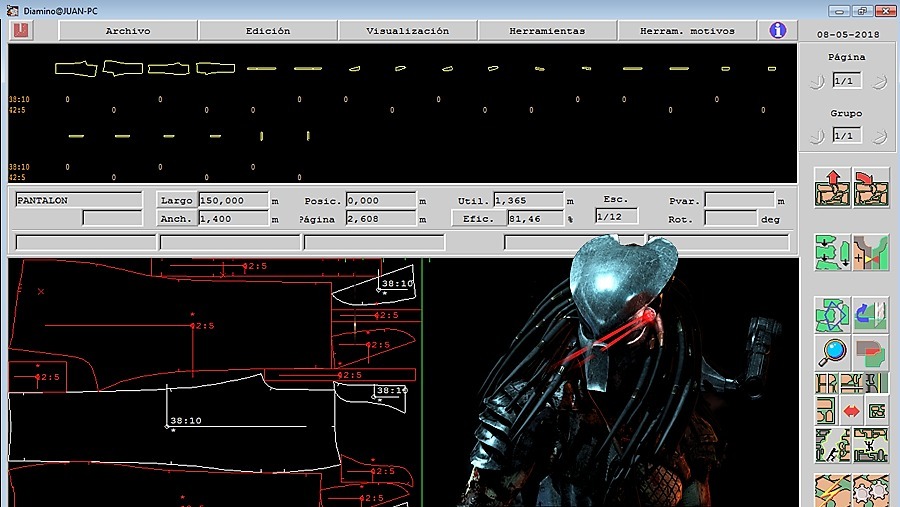Click the Largo button
Viewport: 900px width, 507px height.
pyautogui.click(x=176, y=200)
